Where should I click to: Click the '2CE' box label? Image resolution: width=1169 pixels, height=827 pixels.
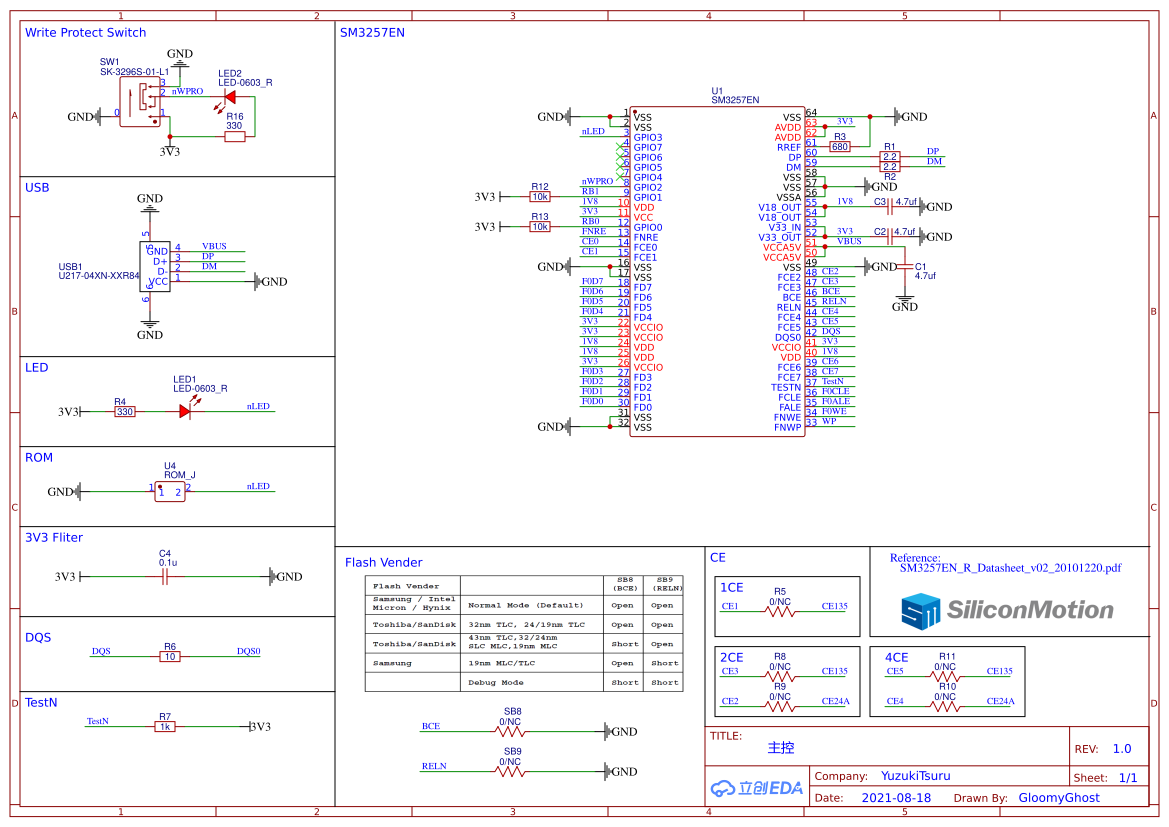tap(731, 658)
